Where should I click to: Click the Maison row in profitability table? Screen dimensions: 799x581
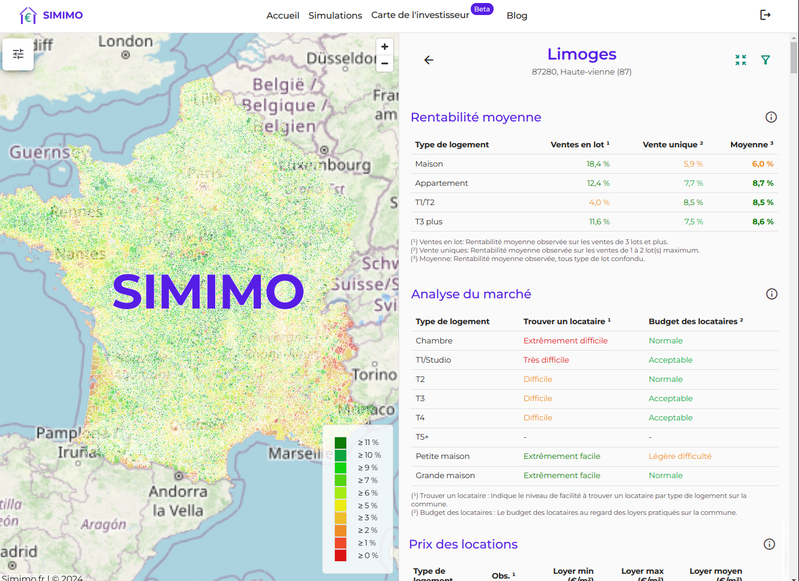429,164
